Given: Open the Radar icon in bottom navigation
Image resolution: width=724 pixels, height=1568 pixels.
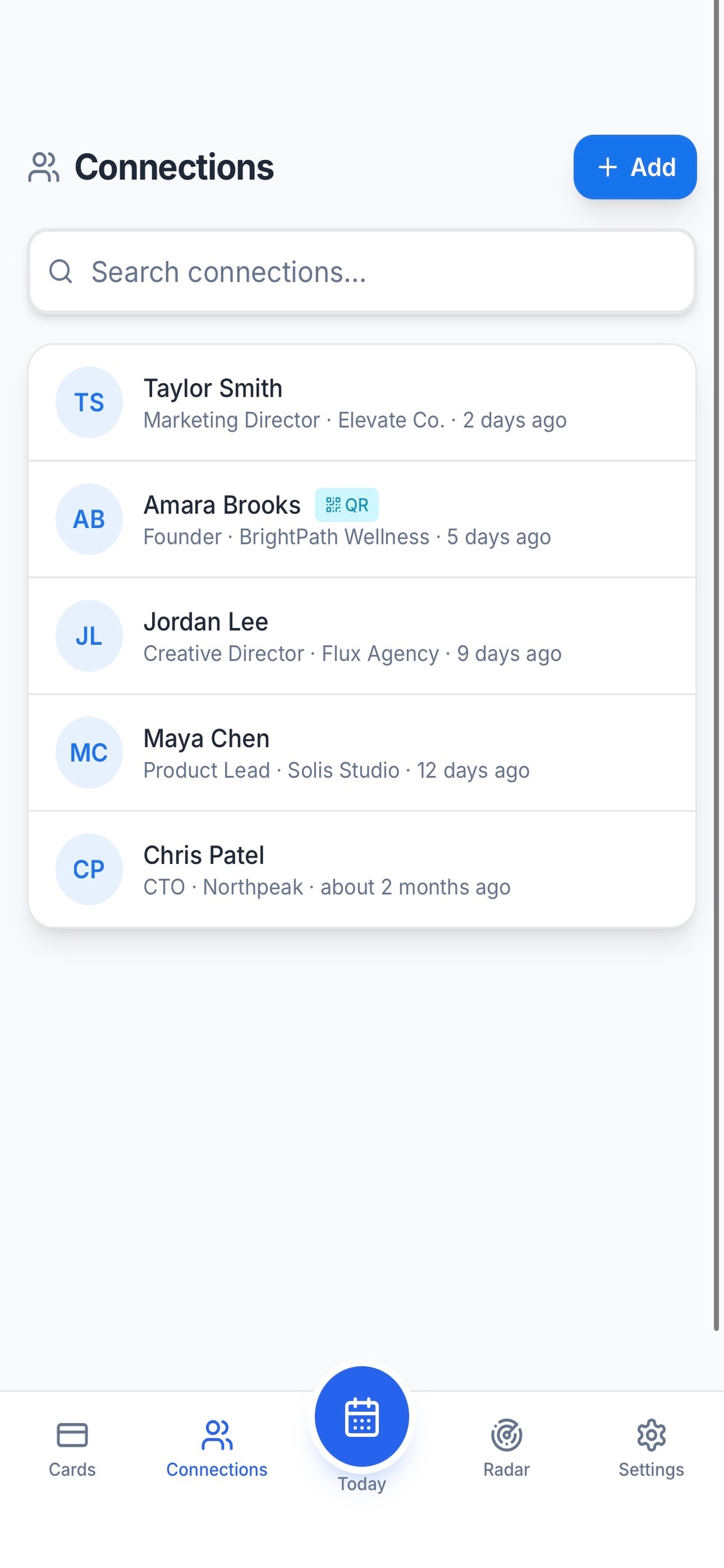Looking at the screenshot, I should 506,1434.
